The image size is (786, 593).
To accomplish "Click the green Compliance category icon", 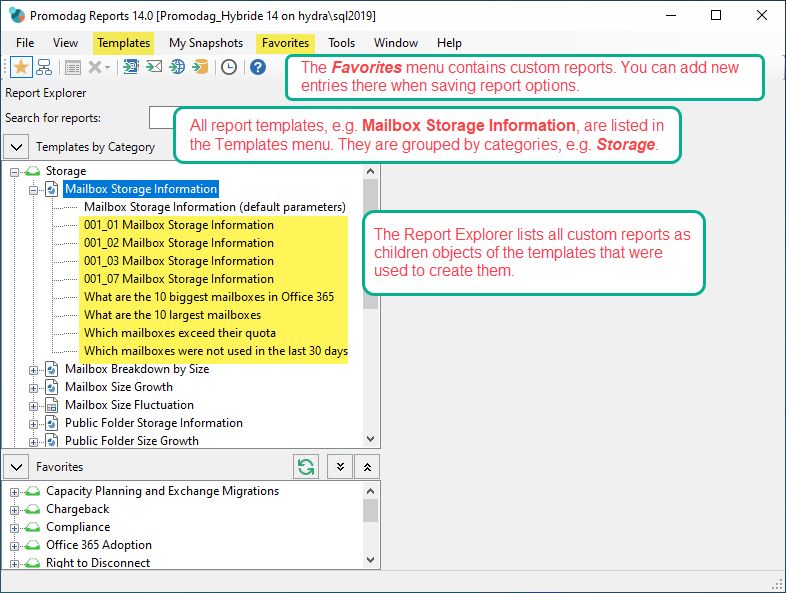I will tap(33, 528).
